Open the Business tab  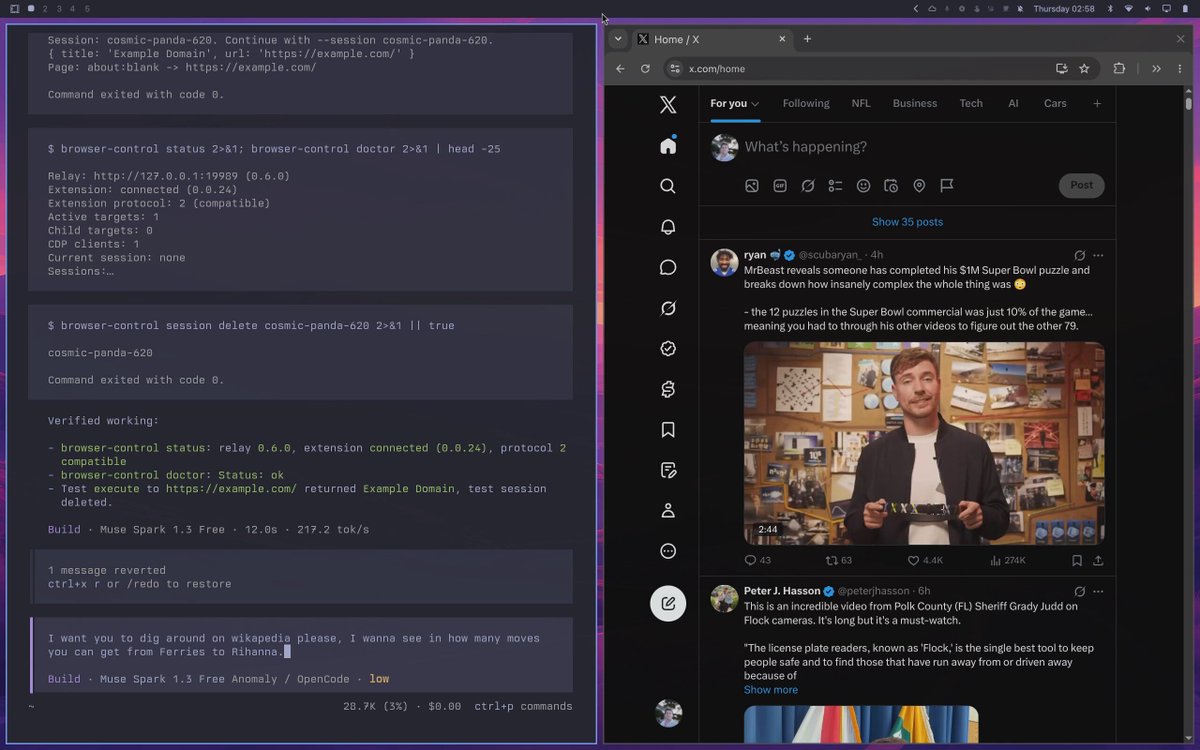coord(915,104)
